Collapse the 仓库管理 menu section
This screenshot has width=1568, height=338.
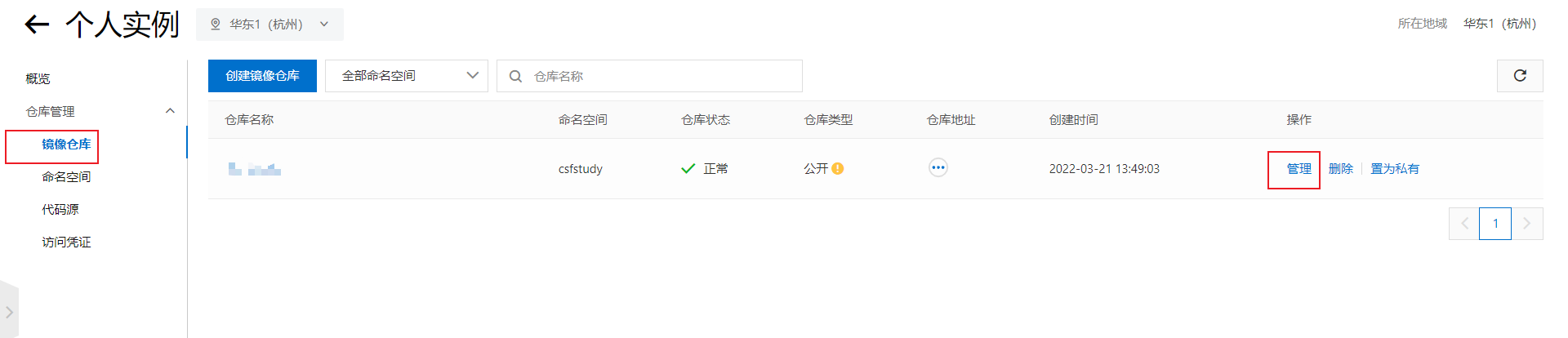click(x=170, y=111)
